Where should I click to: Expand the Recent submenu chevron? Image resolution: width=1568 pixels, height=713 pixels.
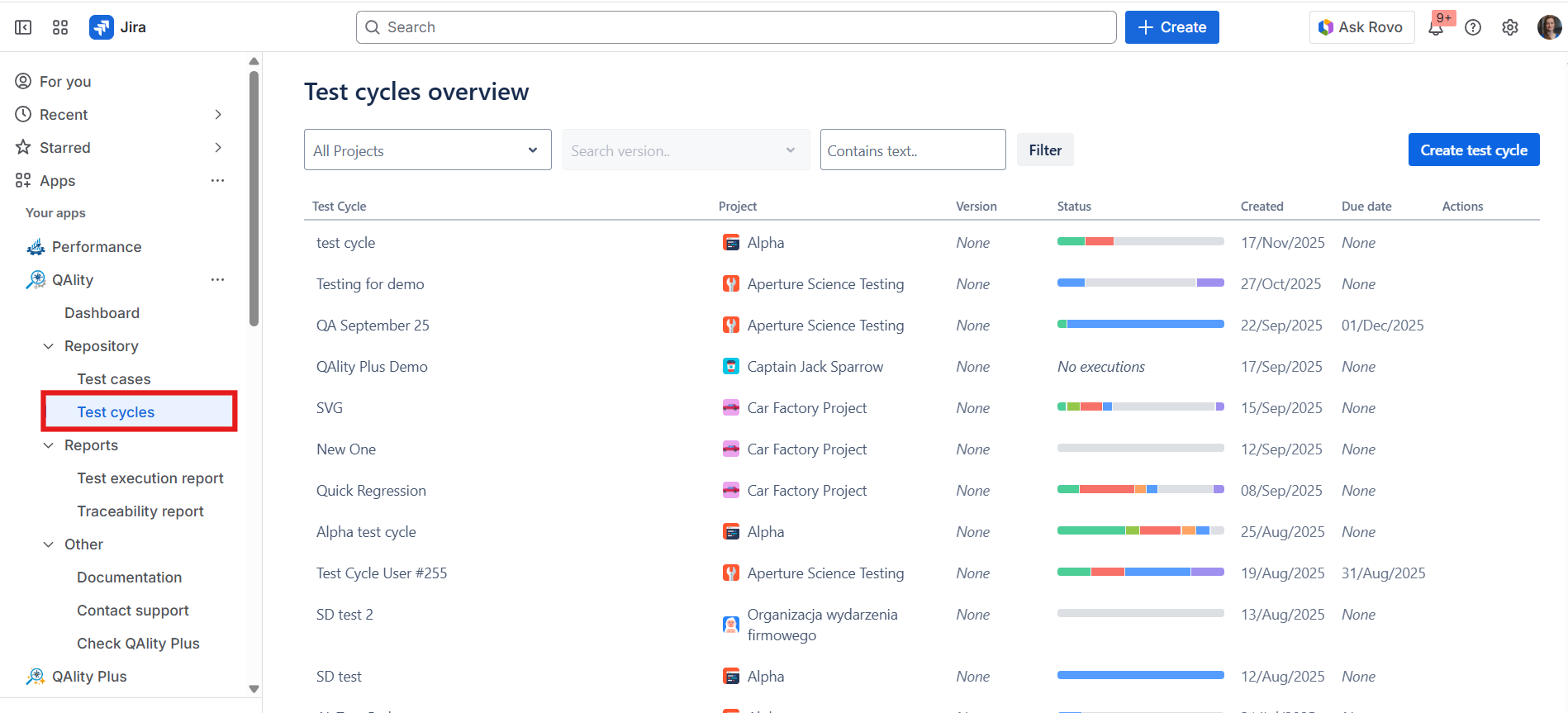click(218, 114)
